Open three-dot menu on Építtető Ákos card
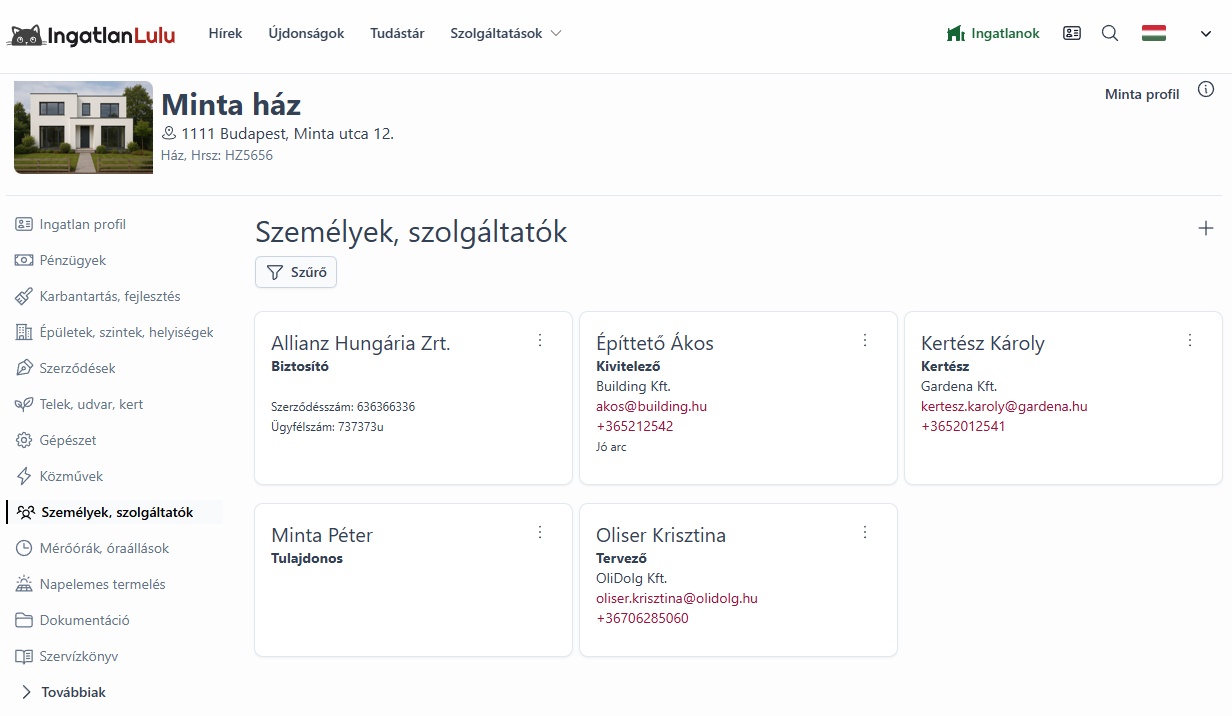1232x716 pixels. point(865,340)
